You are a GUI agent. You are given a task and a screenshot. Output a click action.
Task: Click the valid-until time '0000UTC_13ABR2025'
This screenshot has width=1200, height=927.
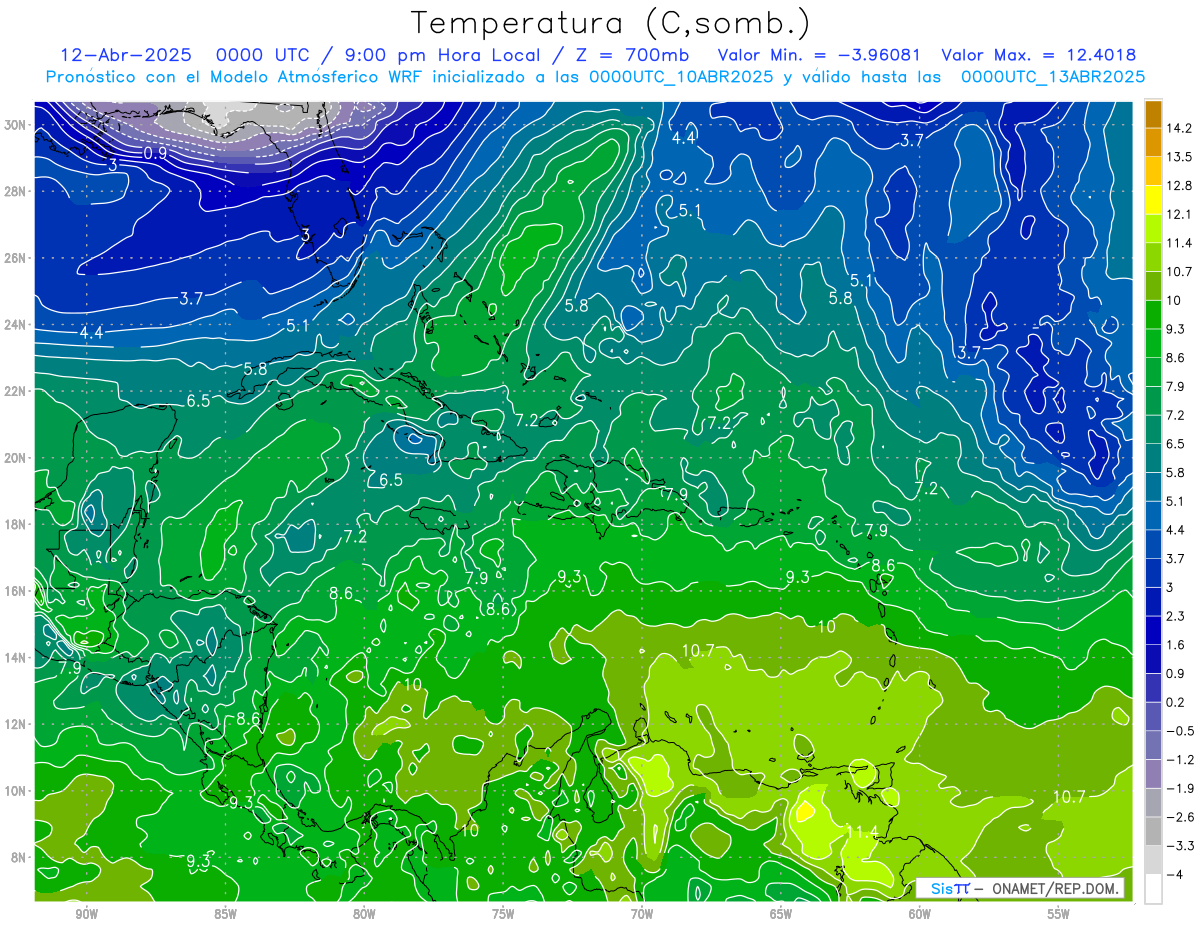(1053, 76)
